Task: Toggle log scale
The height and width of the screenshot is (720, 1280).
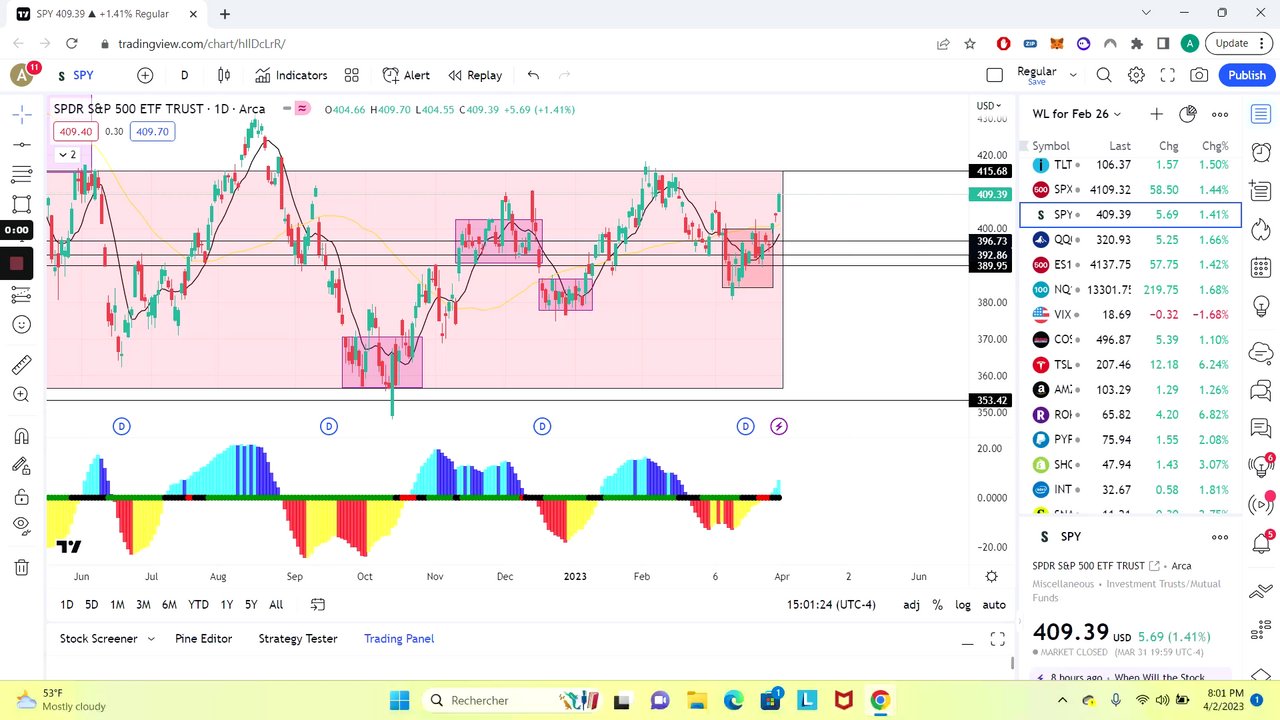Action: (x=963, y=604)
